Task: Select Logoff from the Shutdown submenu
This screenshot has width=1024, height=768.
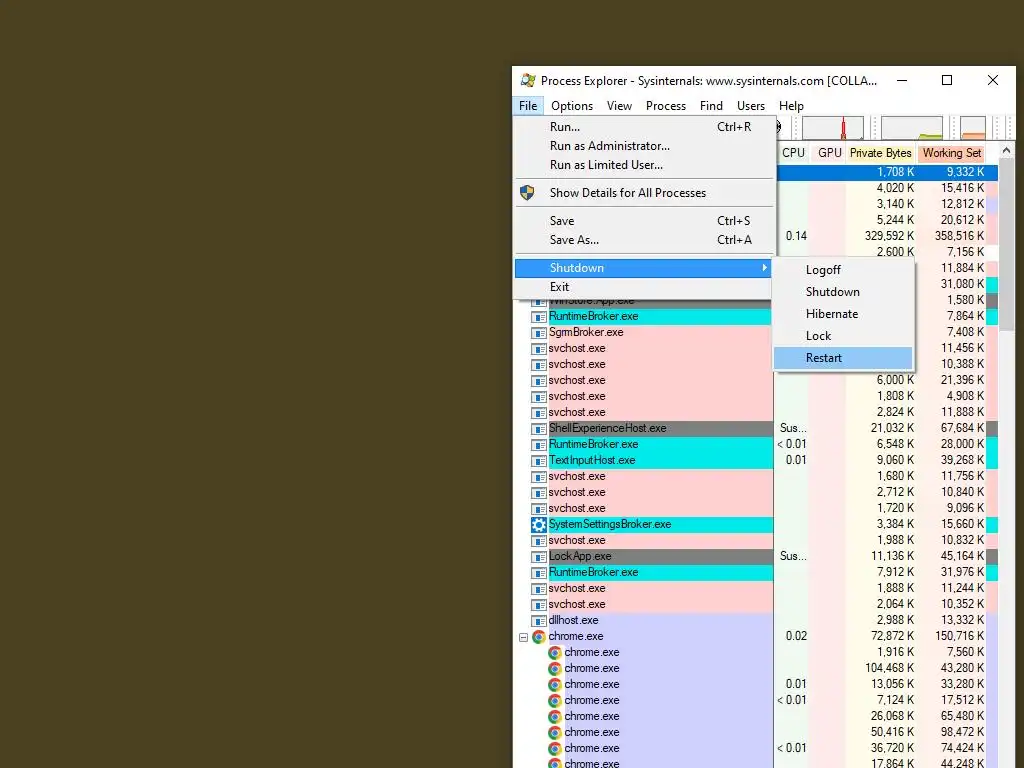Action: click(843, 270)
